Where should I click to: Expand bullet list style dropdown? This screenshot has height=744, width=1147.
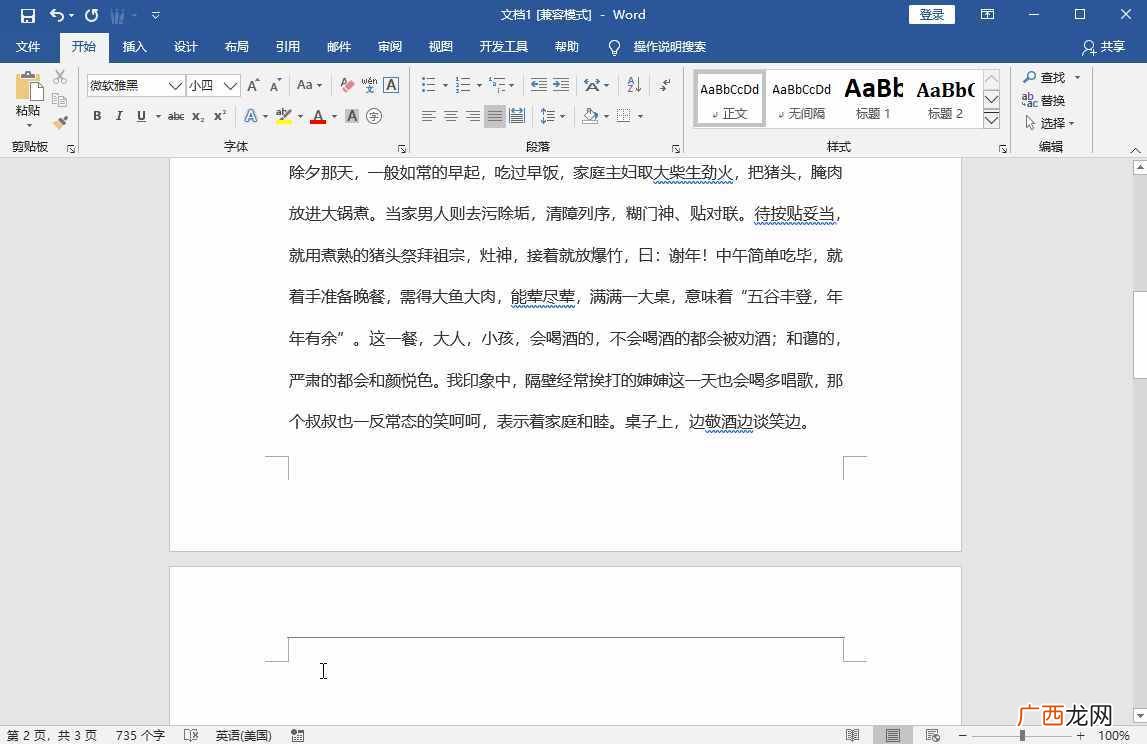tap(445, 86)
